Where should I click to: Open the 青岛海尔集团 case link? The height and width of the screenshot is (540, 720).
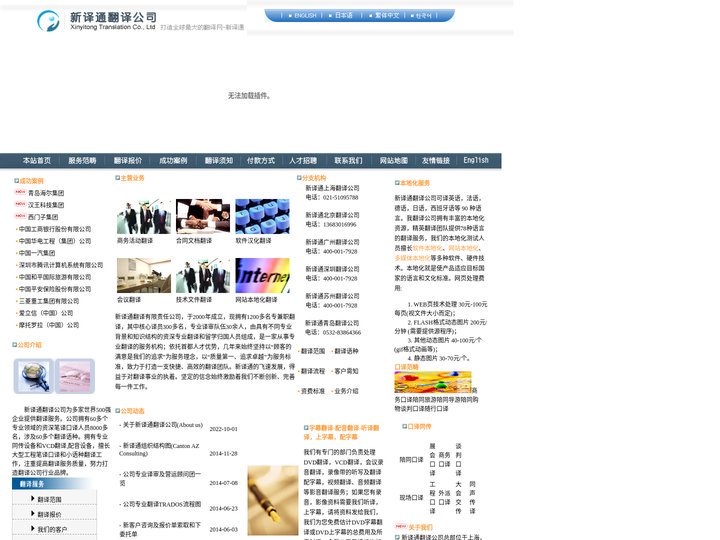[46, 193]
